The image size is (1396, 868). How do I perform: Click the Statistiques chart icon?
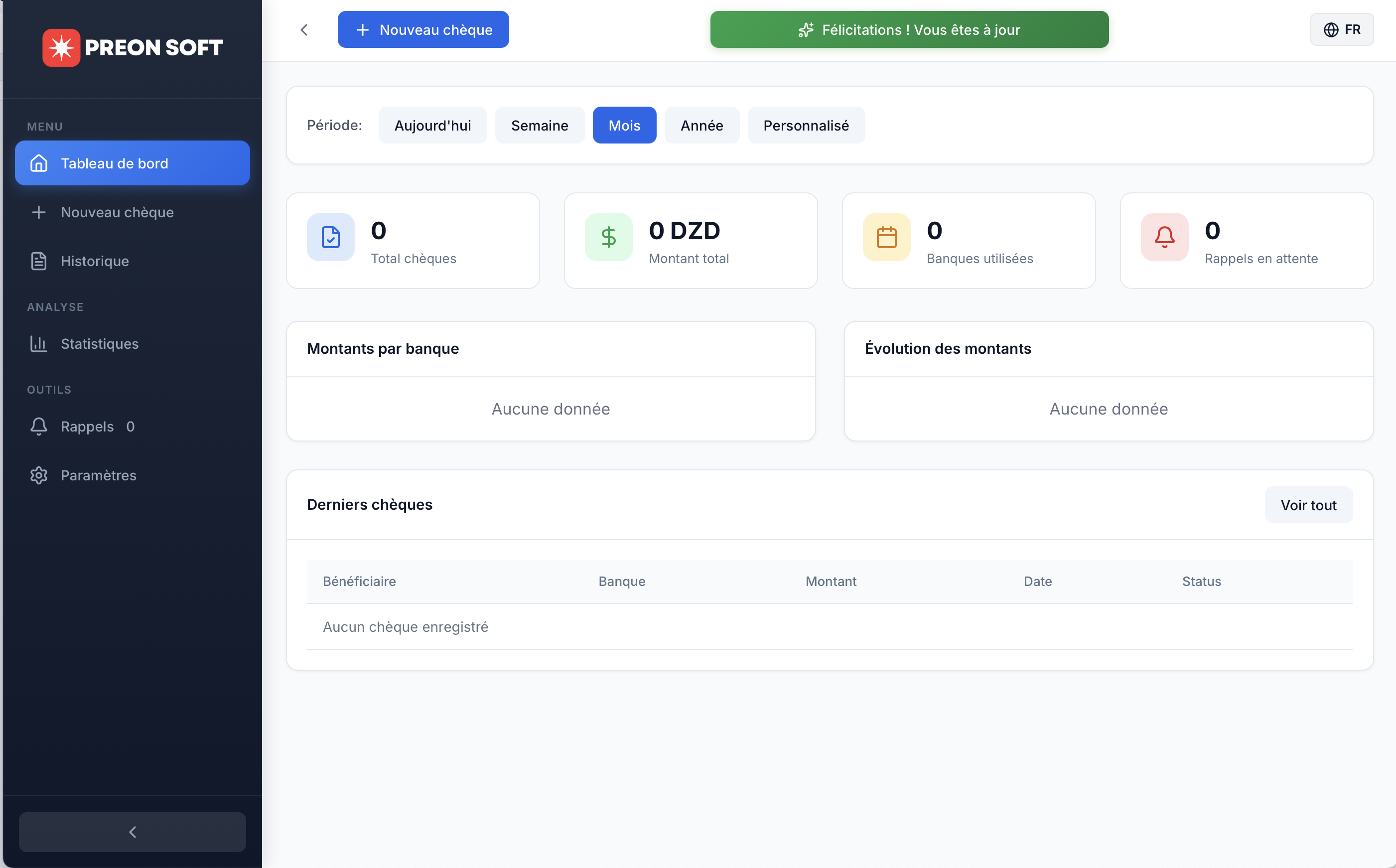(38, 343)
